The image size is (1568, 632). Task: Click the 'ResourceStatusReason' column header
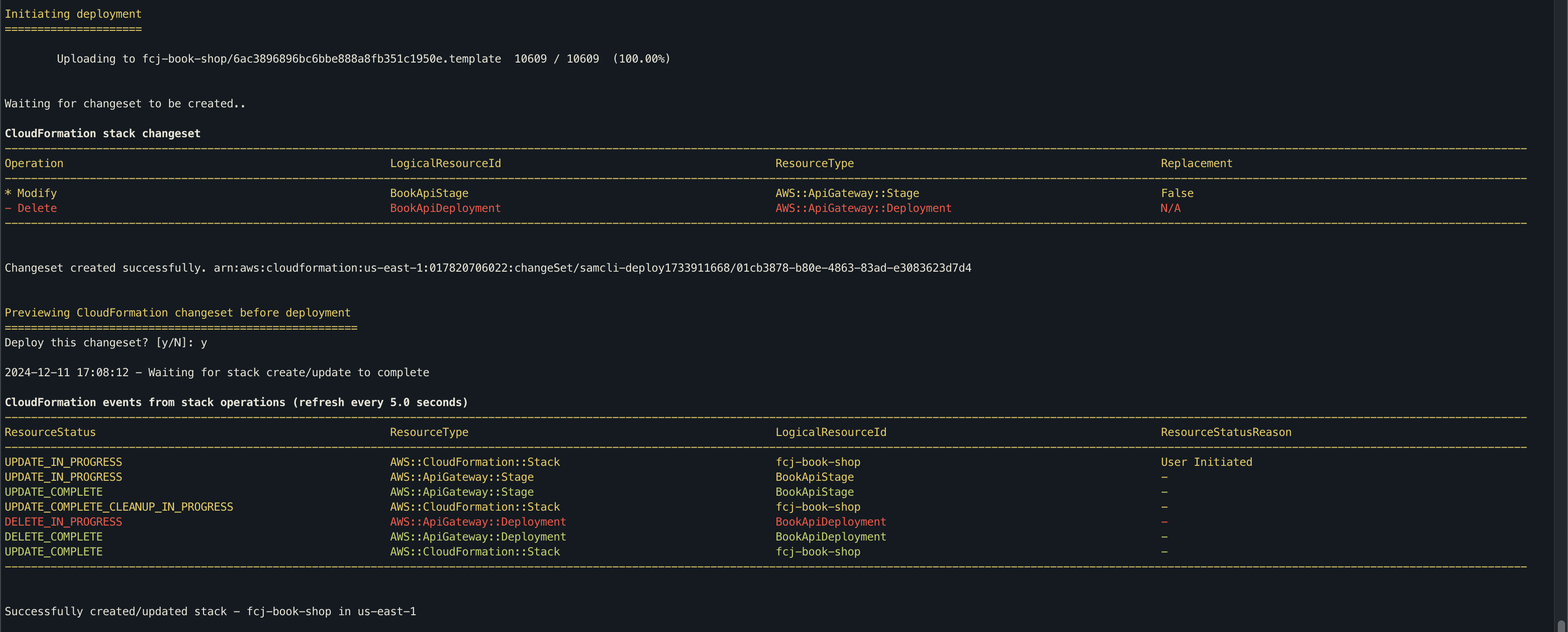click(1225, 432)
